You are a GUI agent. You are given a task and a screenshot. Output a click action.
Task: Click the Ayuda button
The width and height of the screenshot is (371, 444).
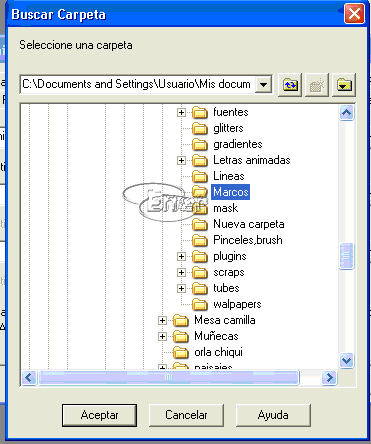[x=273, y=415]
